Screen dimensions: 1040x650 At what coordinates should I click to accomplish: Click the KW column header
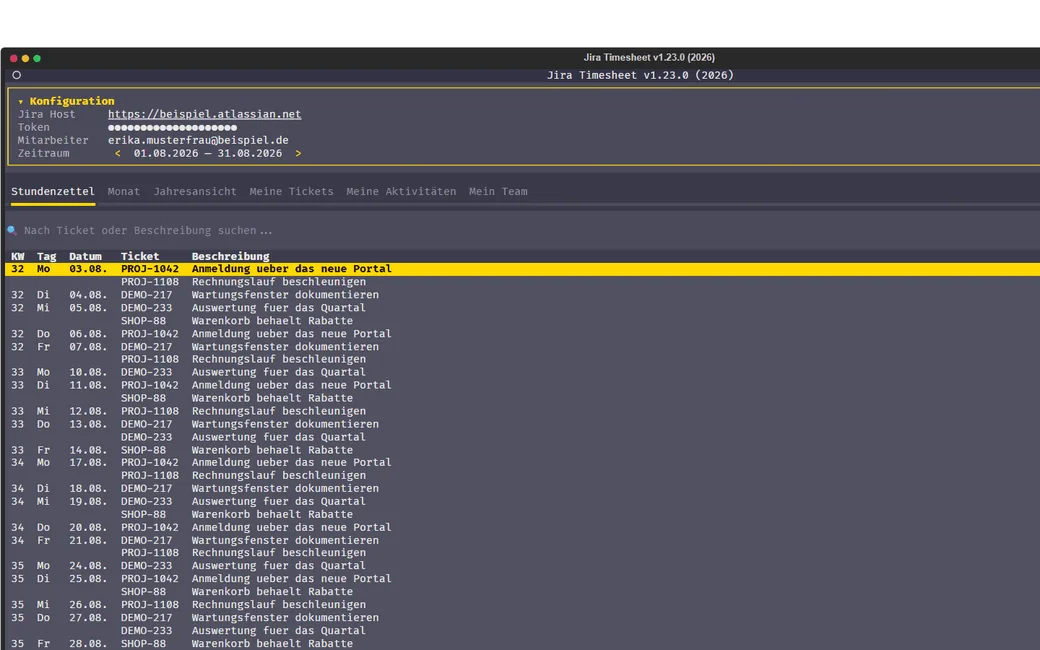point(18,256)
